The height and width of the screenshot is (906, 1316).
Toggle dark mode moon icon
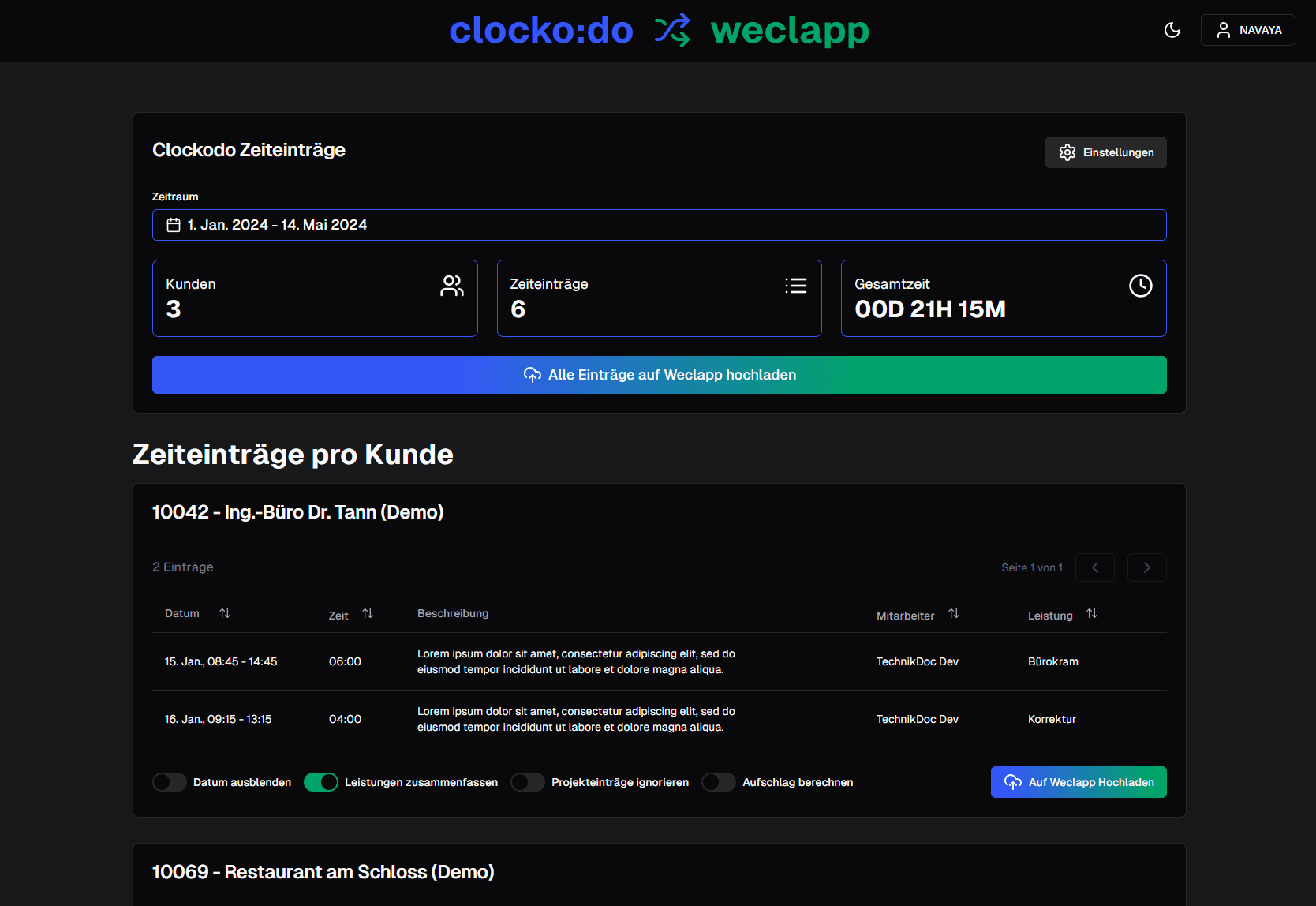[x=1172, y=30]
